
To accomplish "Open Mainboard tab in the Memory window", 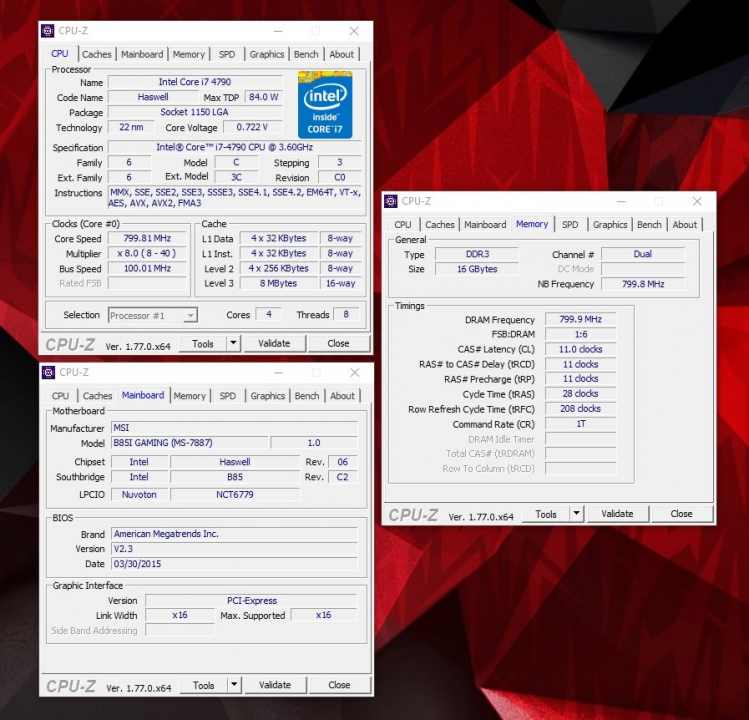I will pos(485,225).
